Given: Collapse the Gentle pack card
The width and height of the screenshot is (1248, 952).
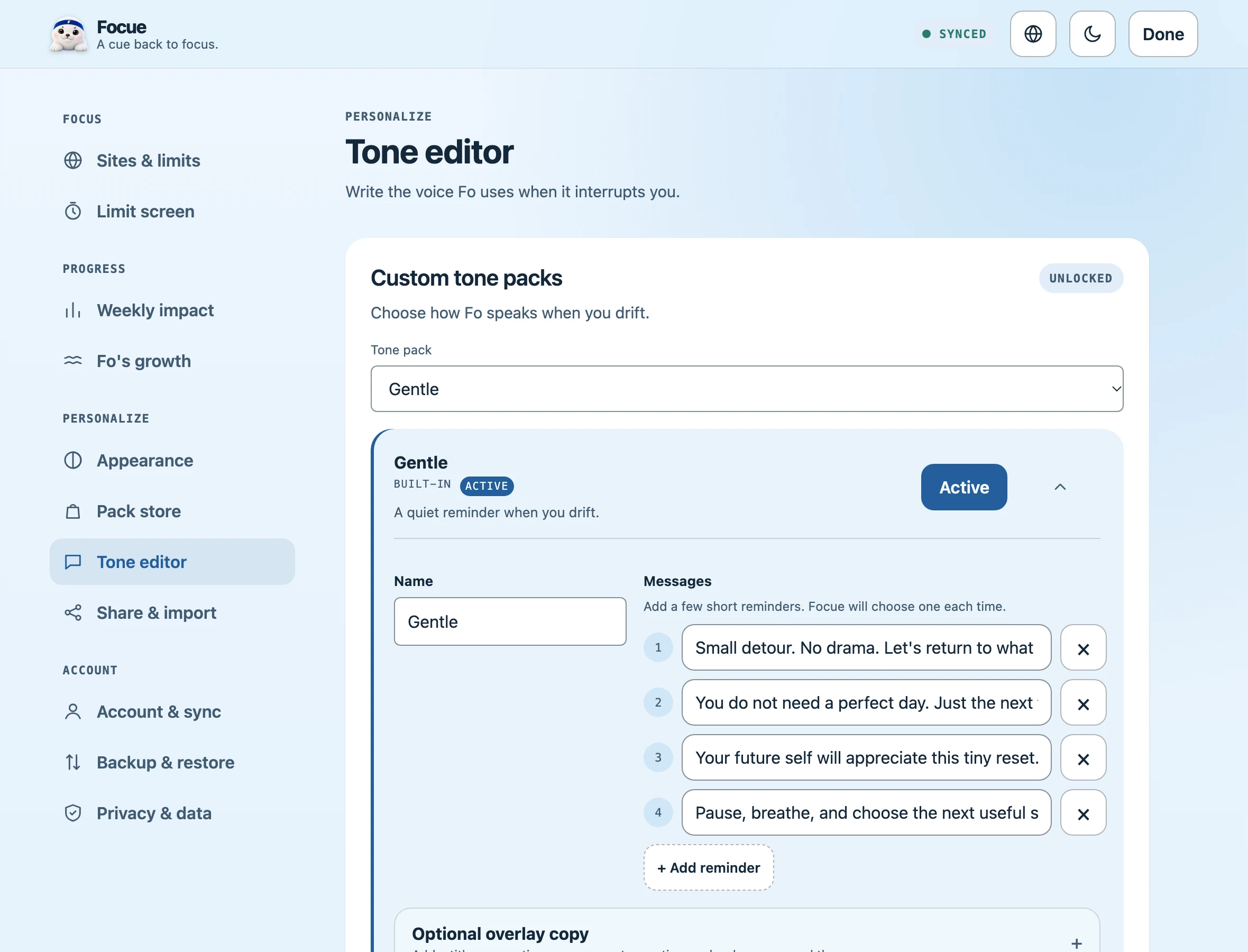Looking at the screenshot, I should (1060, 487).
